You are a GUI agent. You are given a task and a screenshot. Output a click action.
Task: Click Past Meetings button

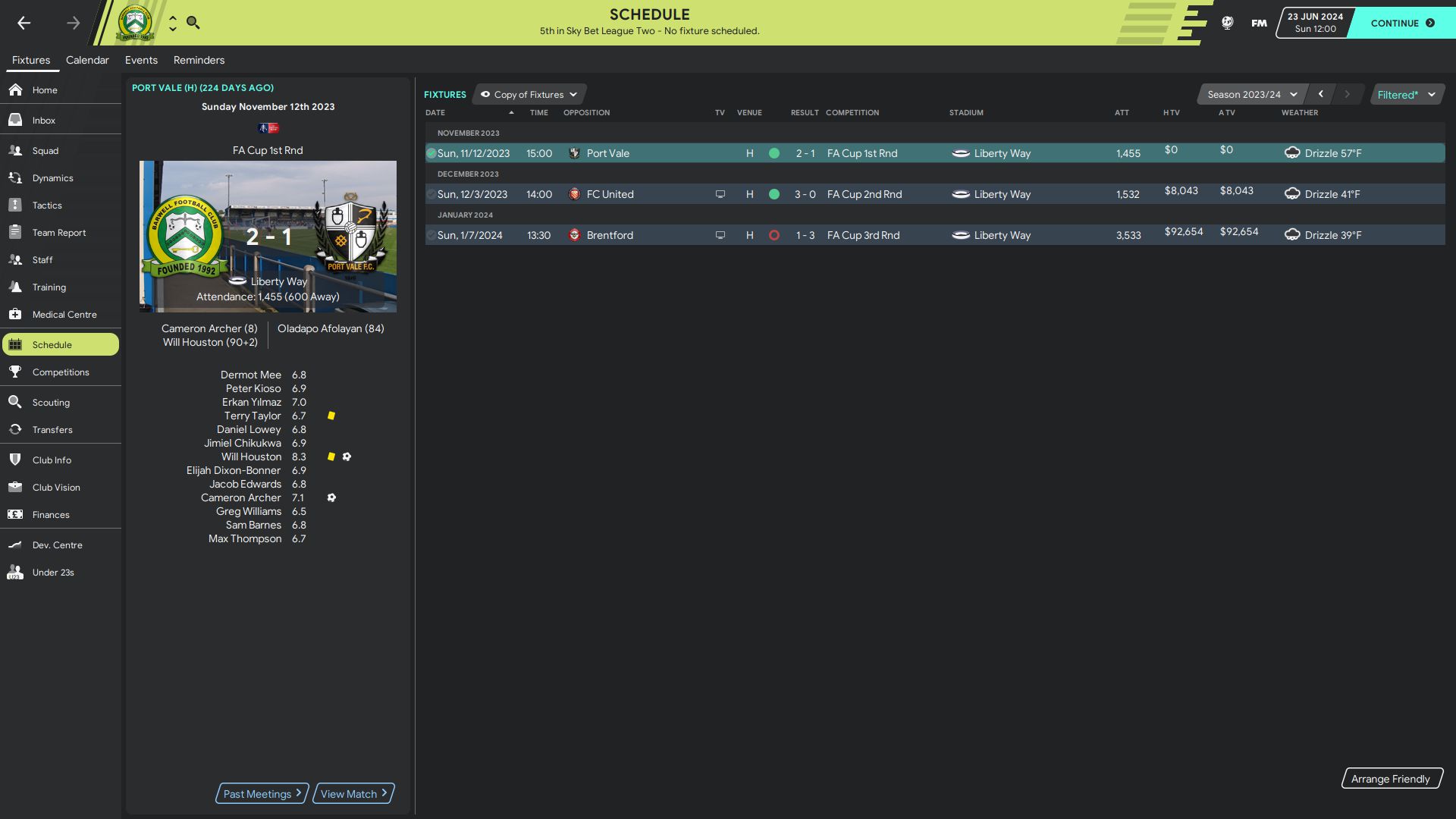point(262,793)
